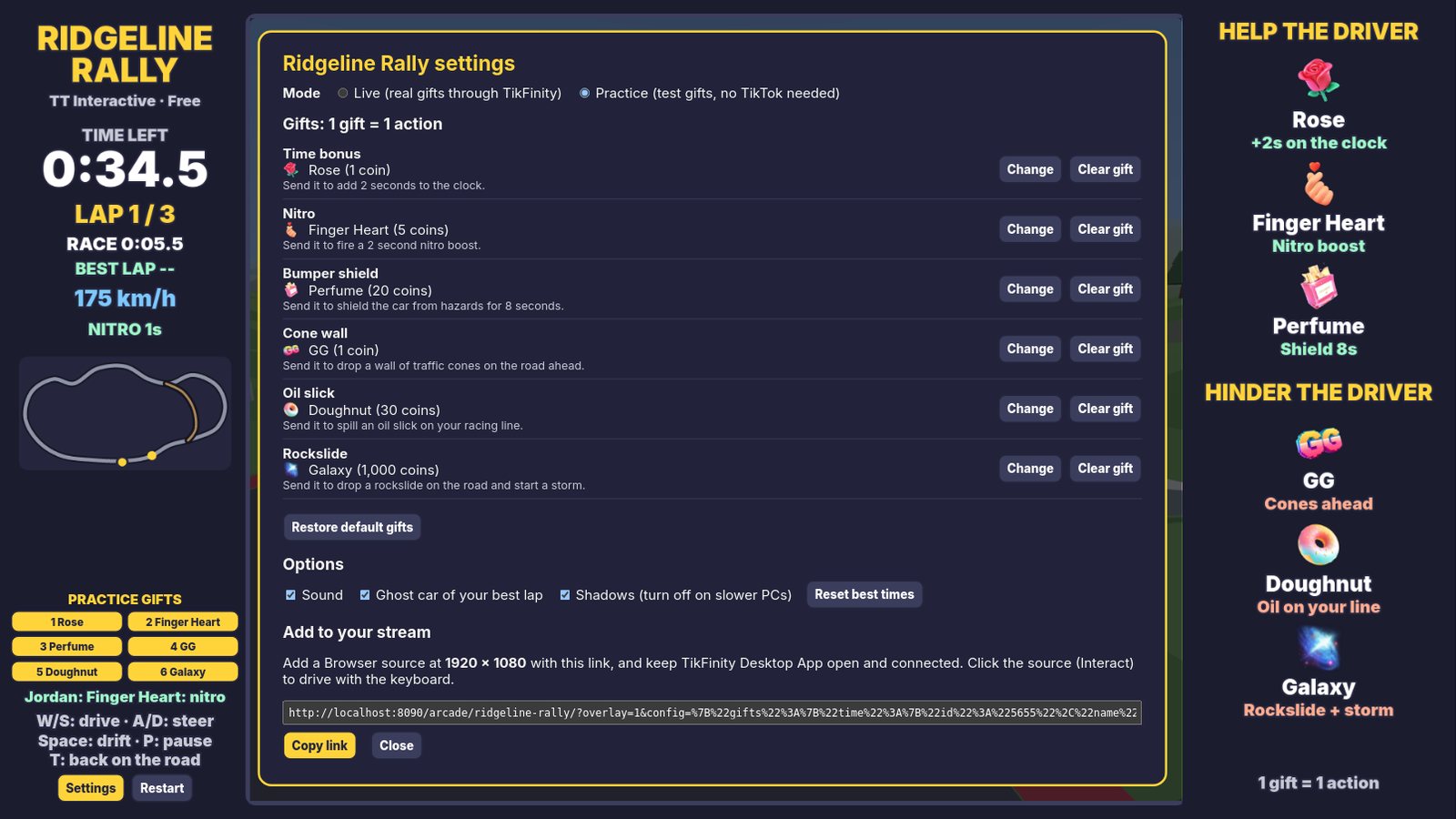Click the perfume icon in Bumper shield row
1456x819 pixels.
point(291,289)
